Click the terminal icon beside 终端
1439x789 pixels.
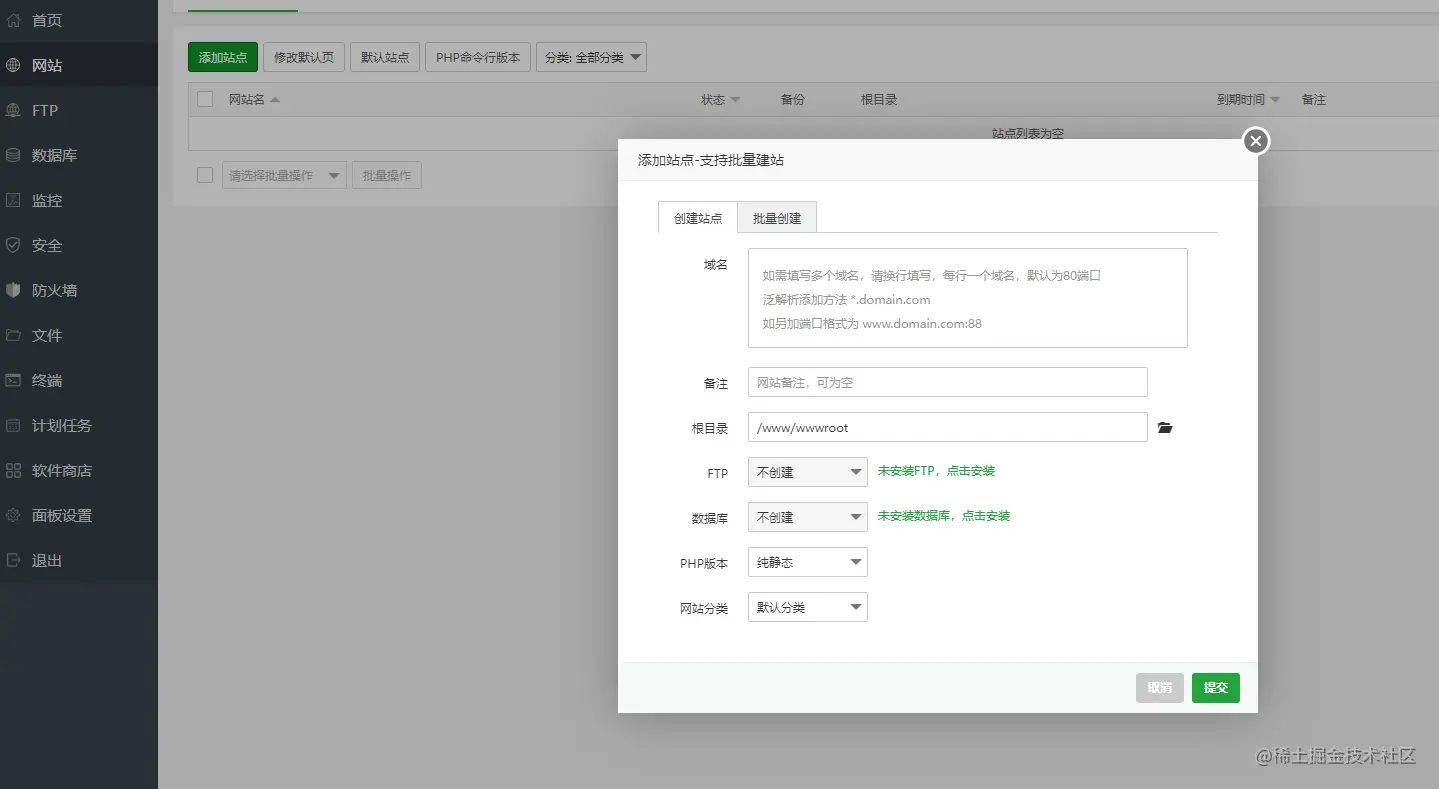13,380
